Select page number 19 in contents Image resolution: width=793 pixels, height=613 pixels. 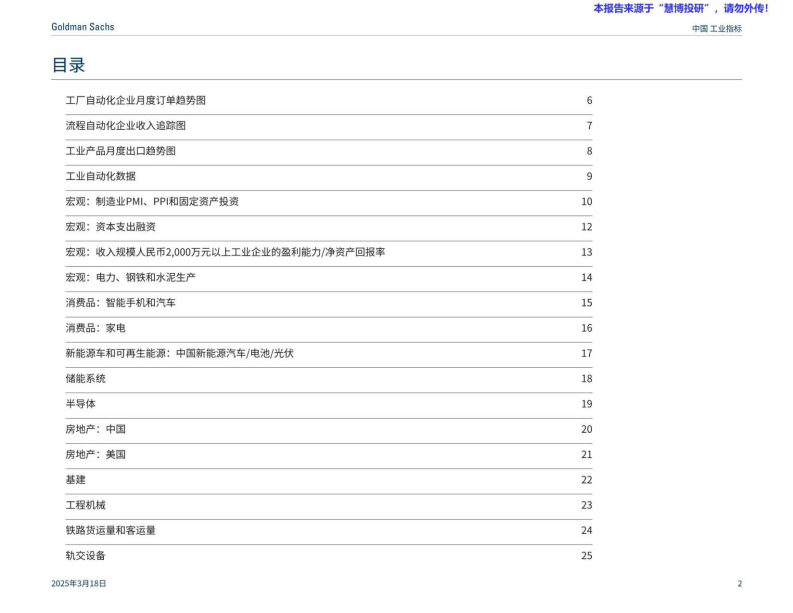pyautogui.click(x=587, y=404)
